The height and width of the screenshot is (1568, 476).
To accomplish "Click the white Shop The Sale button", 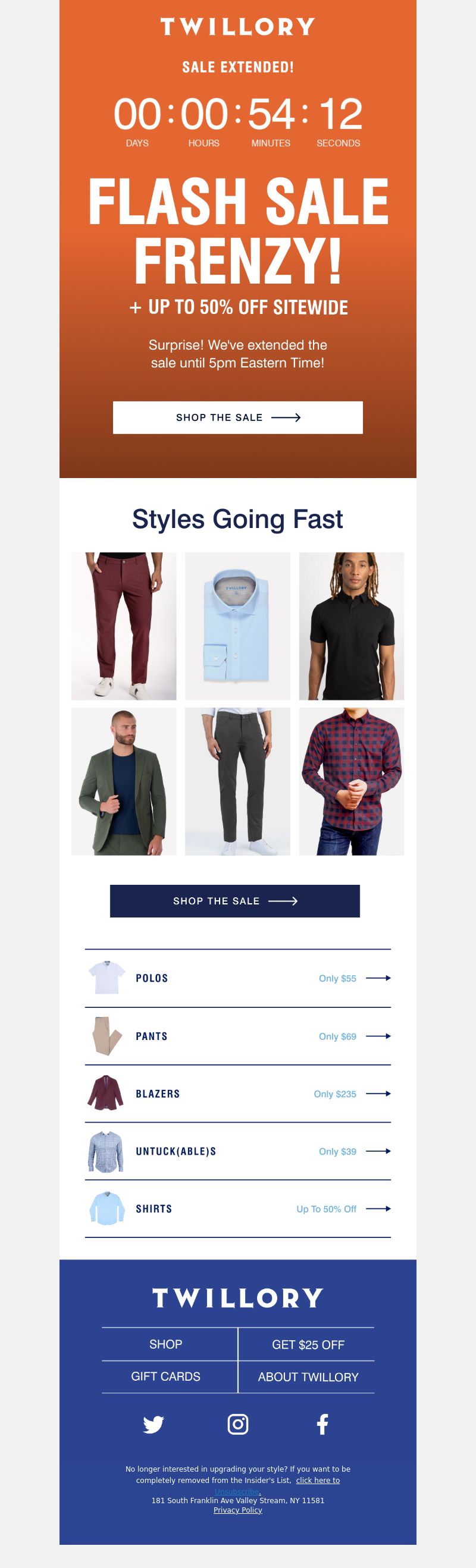I will [237, 417].
